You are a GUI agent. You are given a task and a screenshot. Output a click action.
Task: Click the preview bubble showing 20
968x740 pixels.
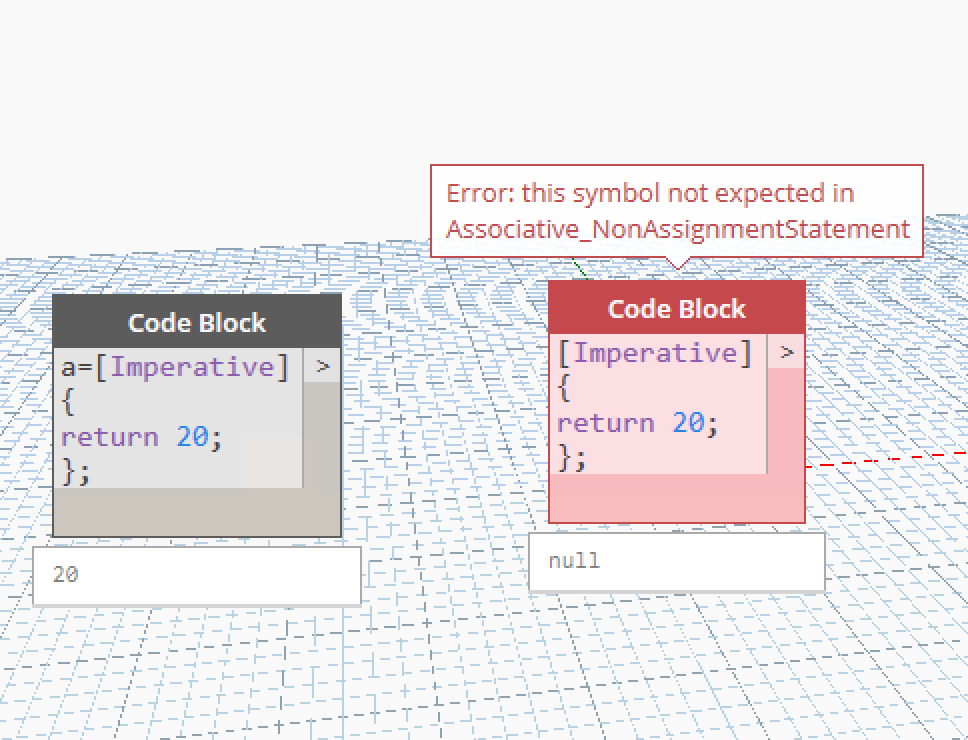[x=196, y=575]
